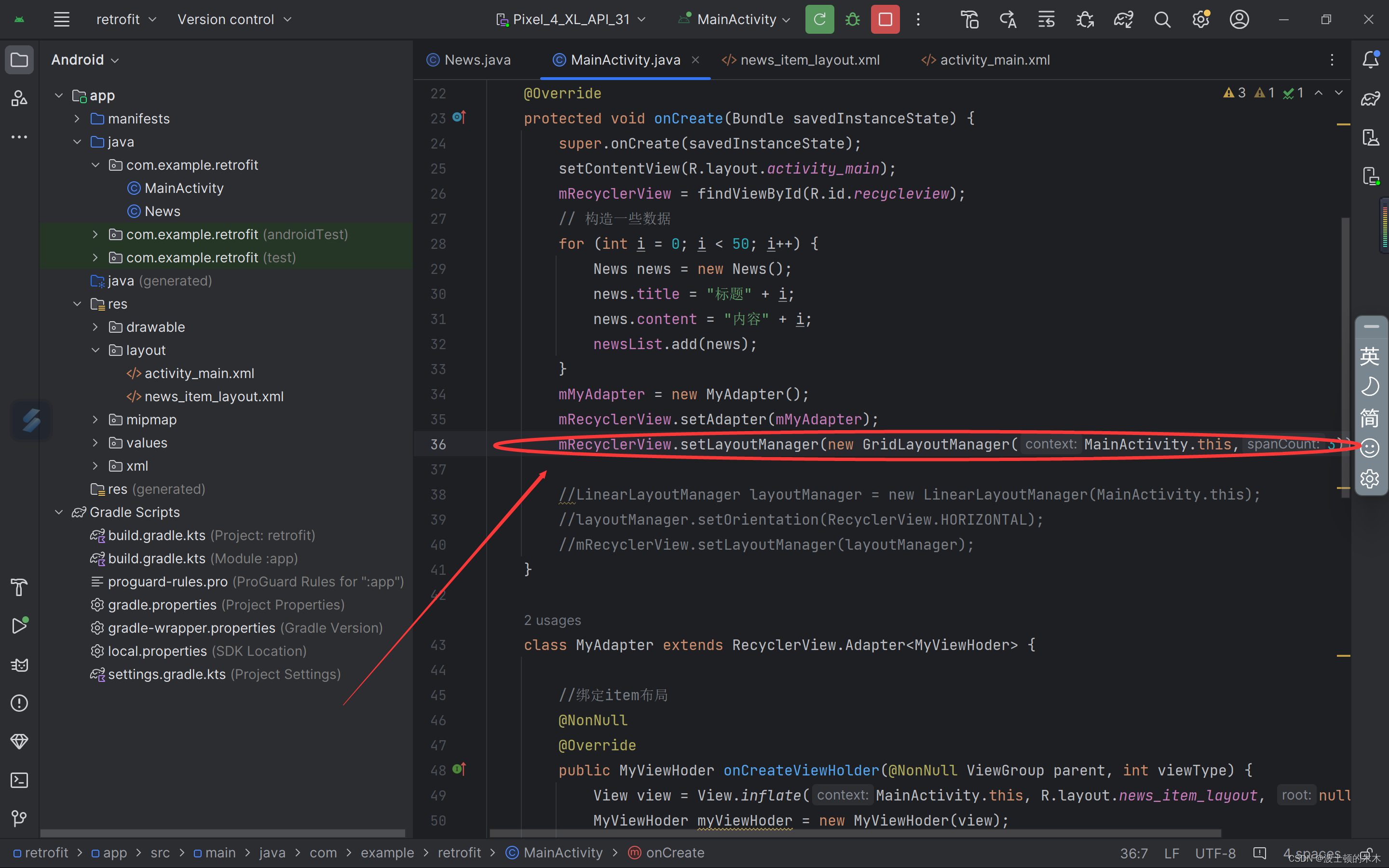Image resolution: width=1389 pixels, height=868 pixels.
Task: Toggle IME half-moon punctuation mode
Action: click(x=1370, y=387)
